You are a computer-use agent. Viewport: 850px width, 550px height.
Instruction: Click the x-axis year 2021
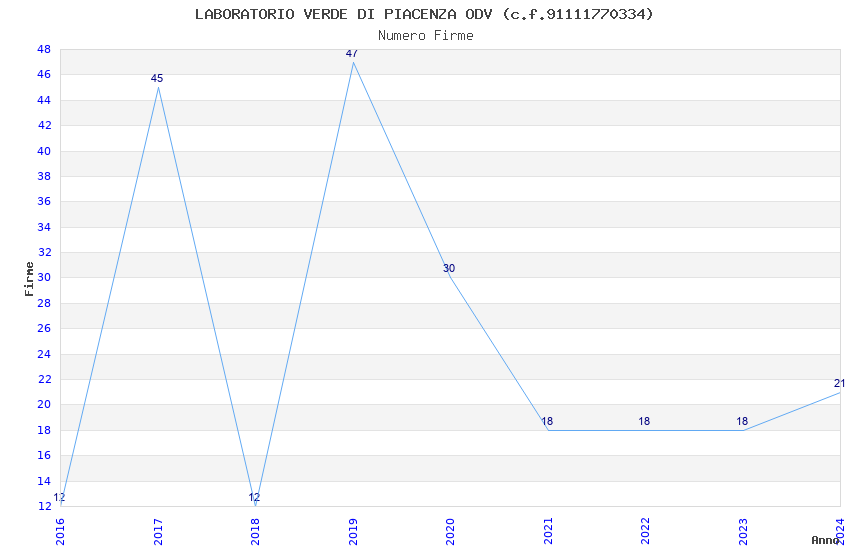tap(548, 532)
